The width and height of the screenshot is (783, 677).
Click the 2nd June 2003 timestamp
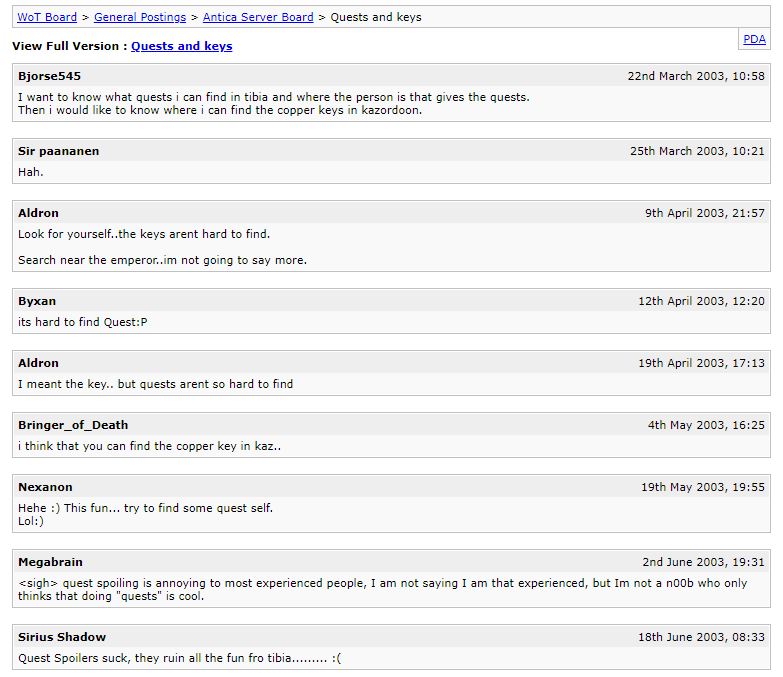(x=703, y=562)
